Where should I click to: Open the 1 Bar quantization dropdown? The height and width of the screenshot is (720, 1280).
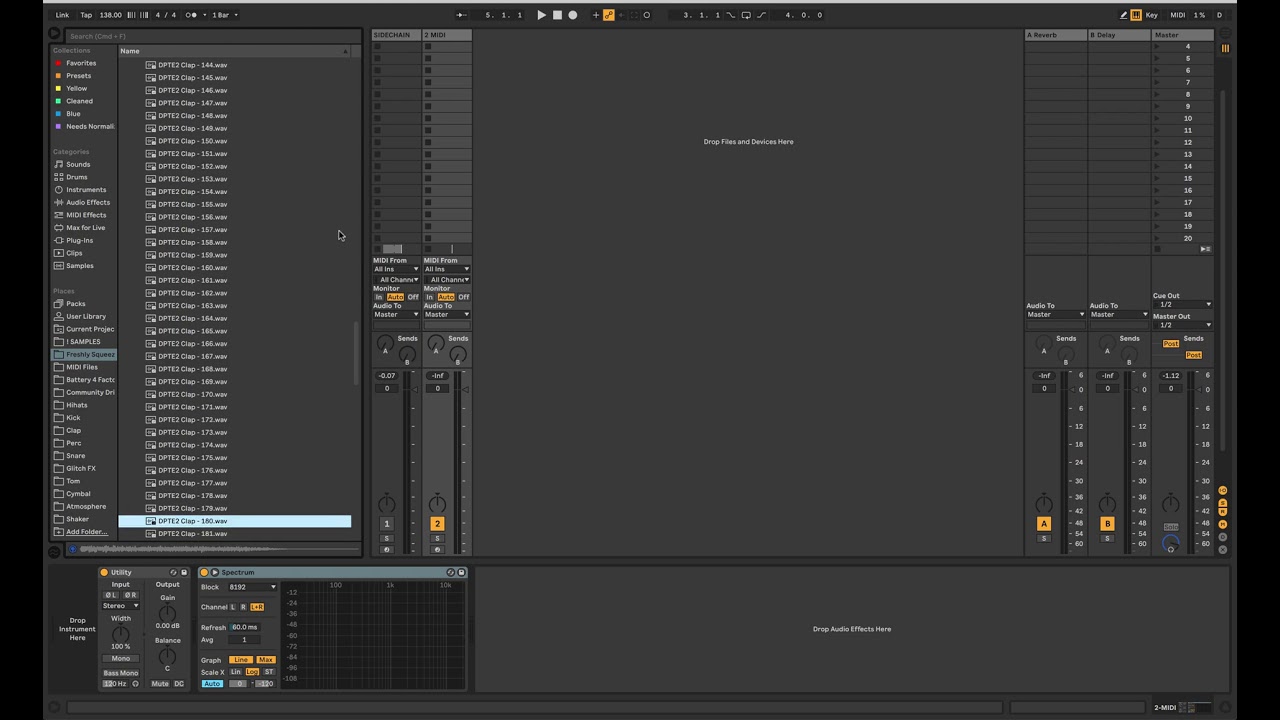click(226, 15)
